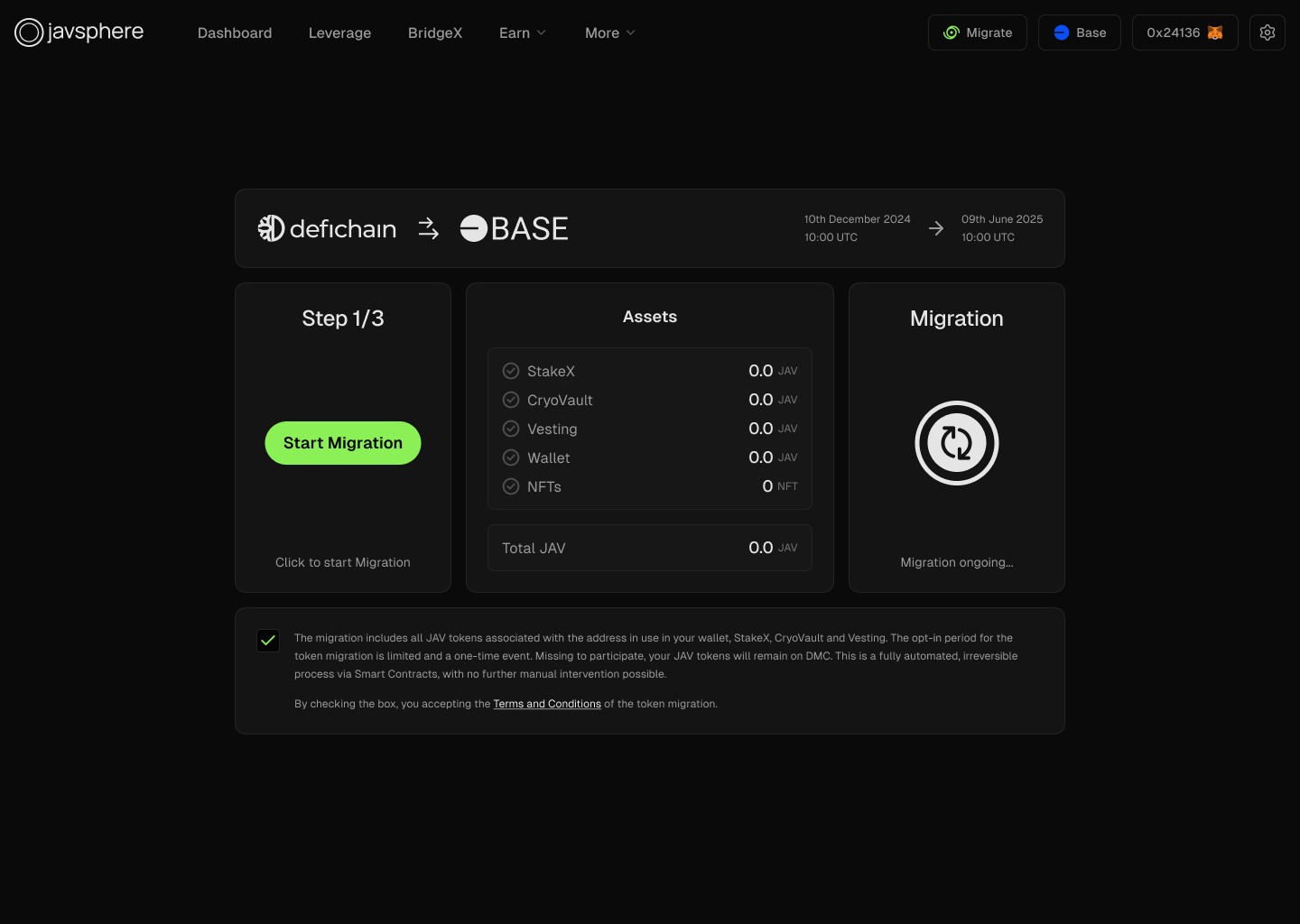Uncheck the terms acceptance checkbox
The image size is (1300, 924).
pyautogui.click(x=268, y=641)
